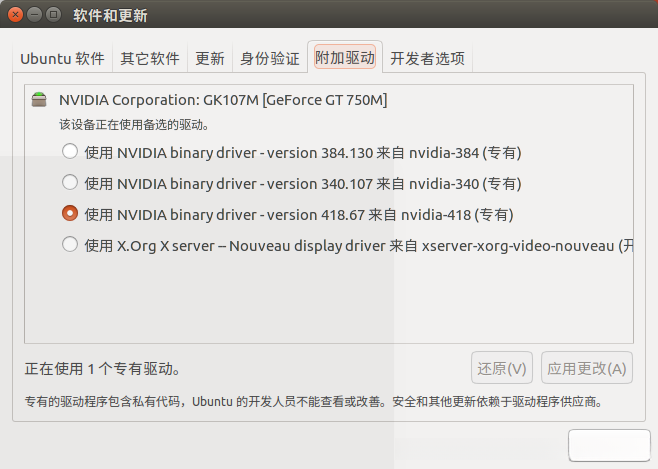Select NVIDIA driver version 384.130 radio button
658x469 pixels.
coord(70,153)
